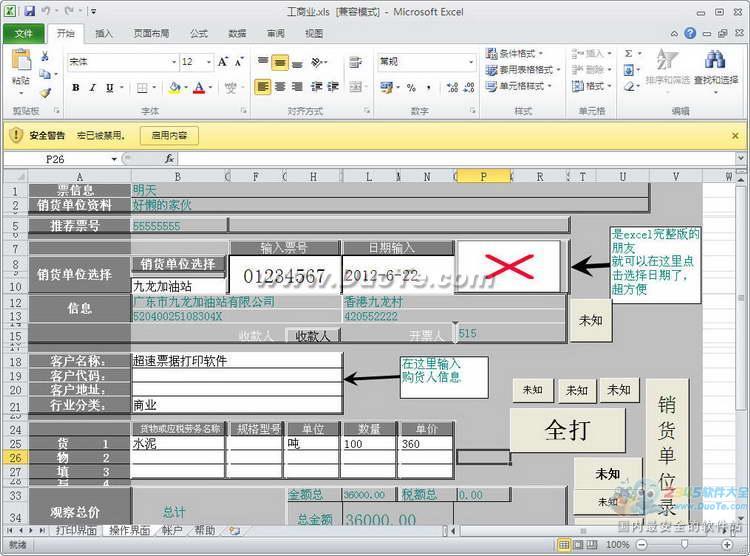750x556 pixels.
Task: Open the 帐户 sheet tab
Action: 172,530
